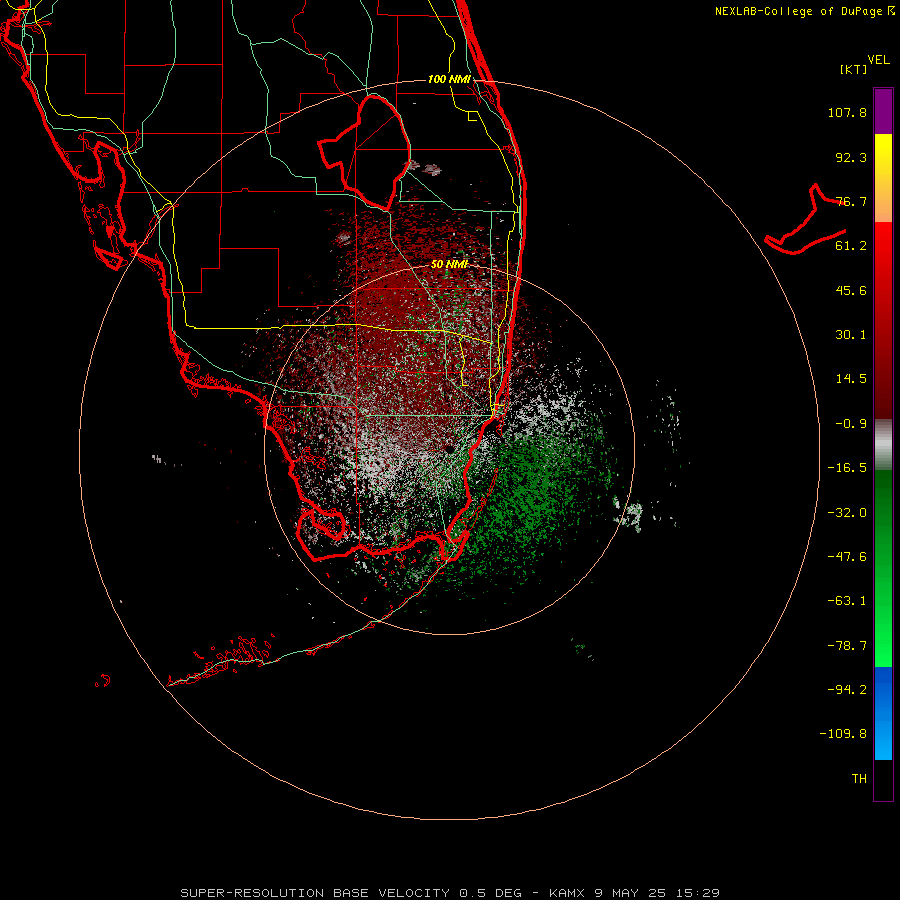
Task: Click the 76.7 velocity scale label
Action: coord(851,201)
